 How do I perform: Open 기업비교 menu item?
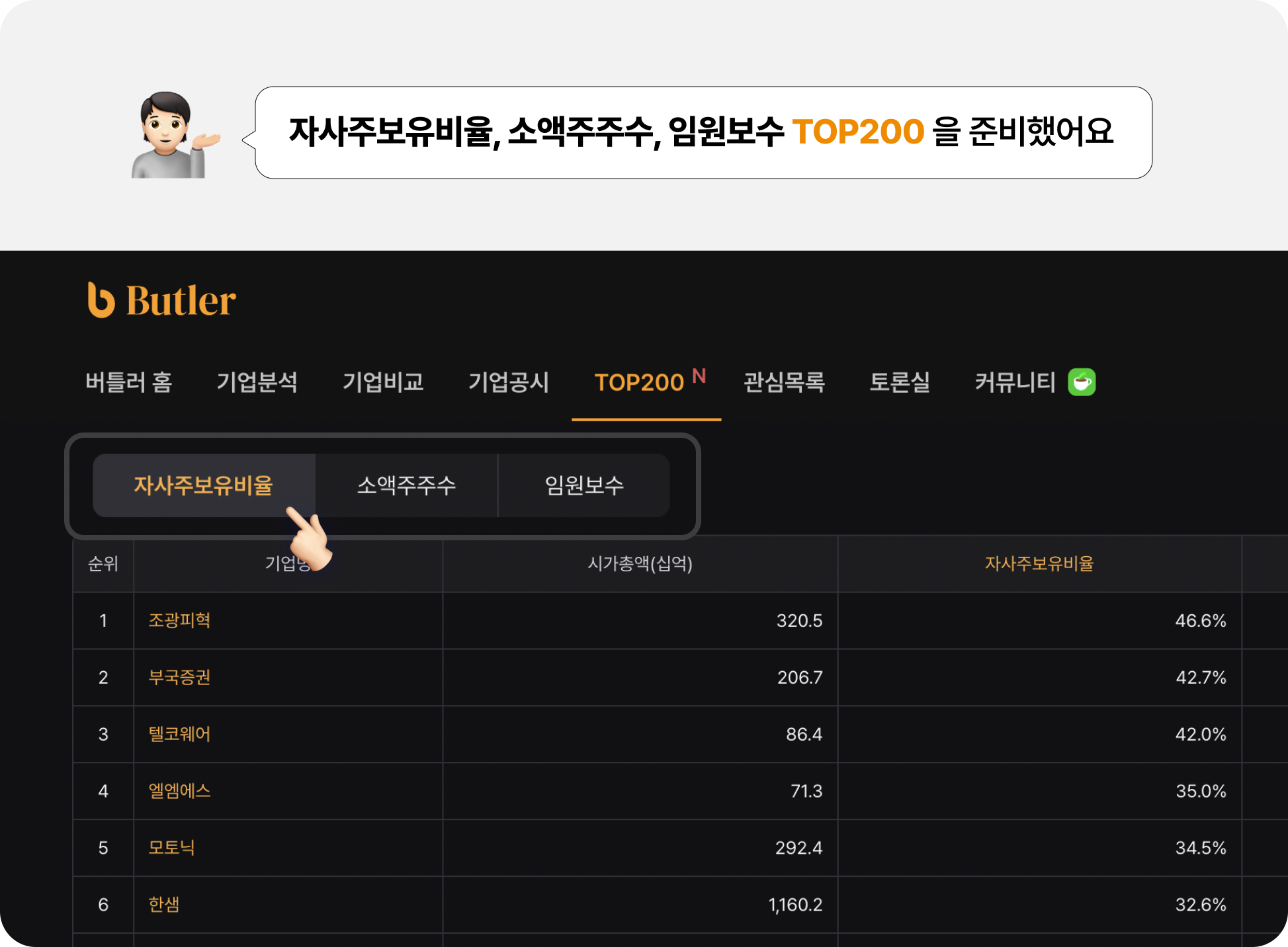click(x=383, y=382)
